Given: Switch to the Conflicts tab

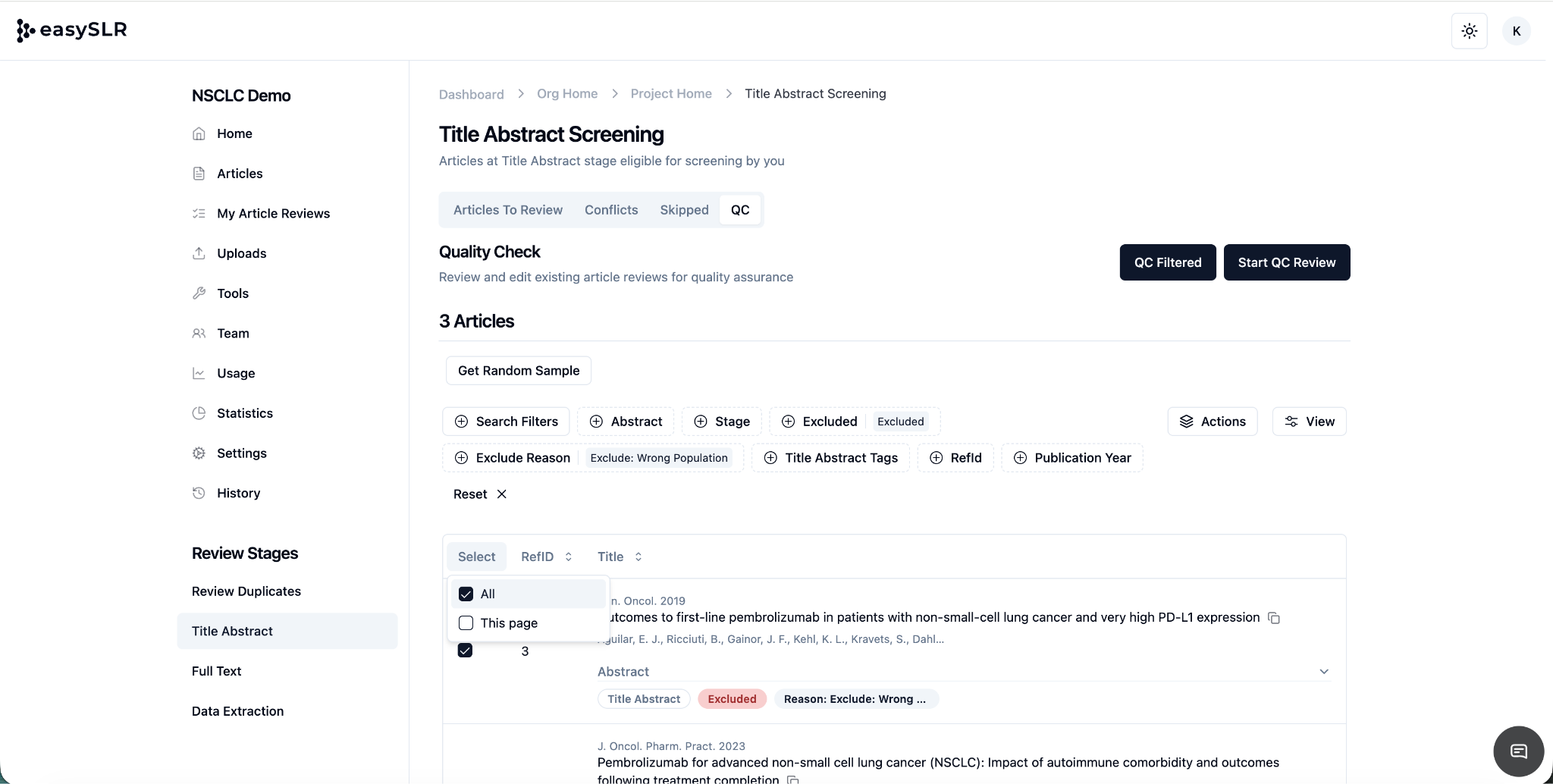Looking at the screenshot, I should tap(610, 210).
